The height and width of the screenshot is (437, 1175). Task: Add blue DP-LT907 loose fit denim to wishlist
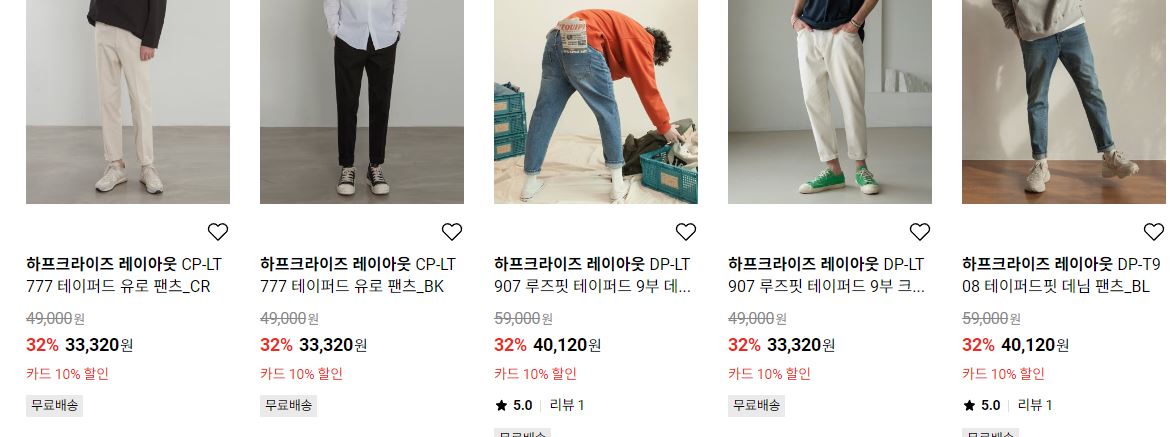686,232
